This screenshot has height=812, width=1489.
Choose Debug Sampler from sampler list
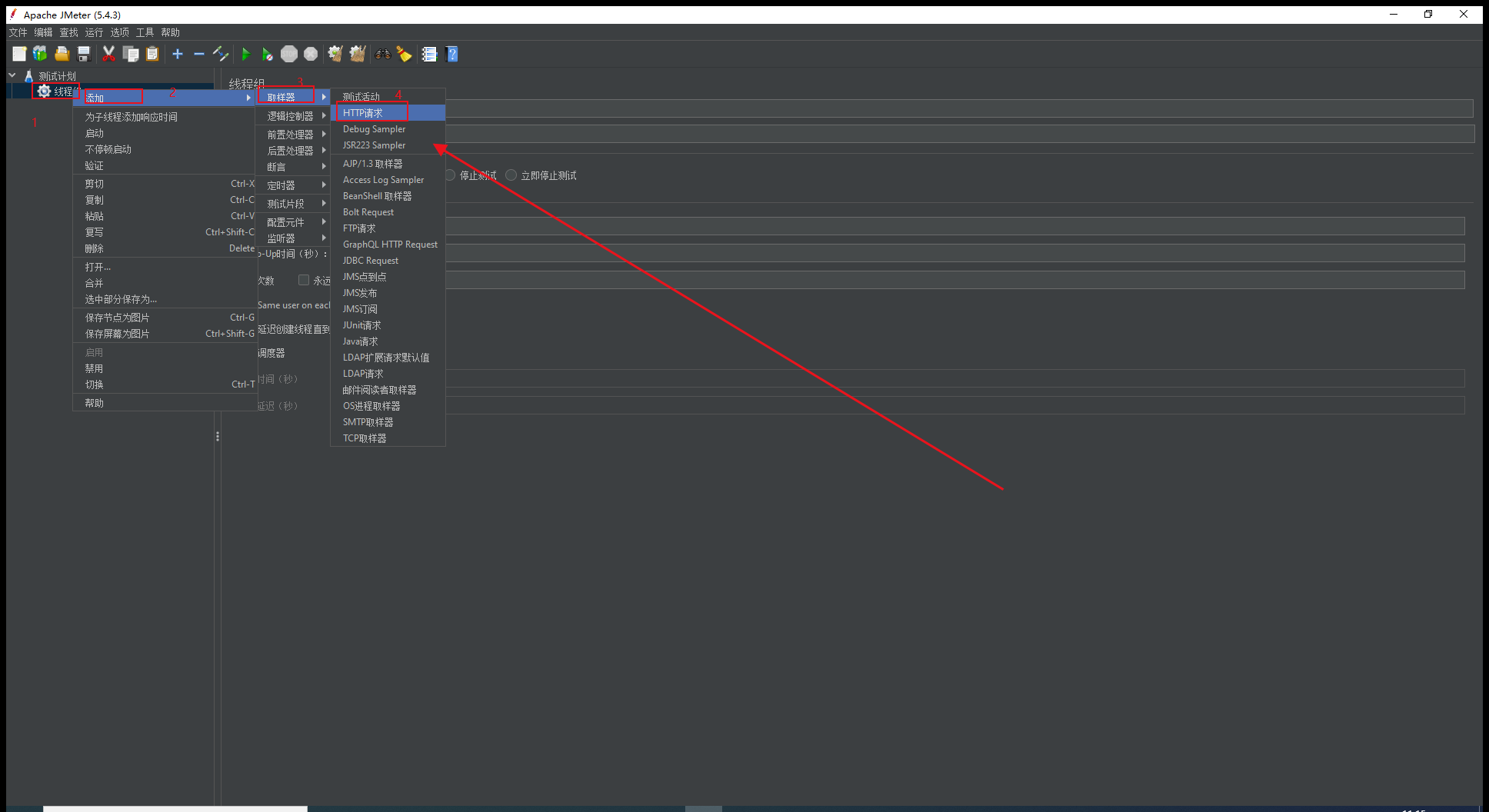tap(388, 129)
